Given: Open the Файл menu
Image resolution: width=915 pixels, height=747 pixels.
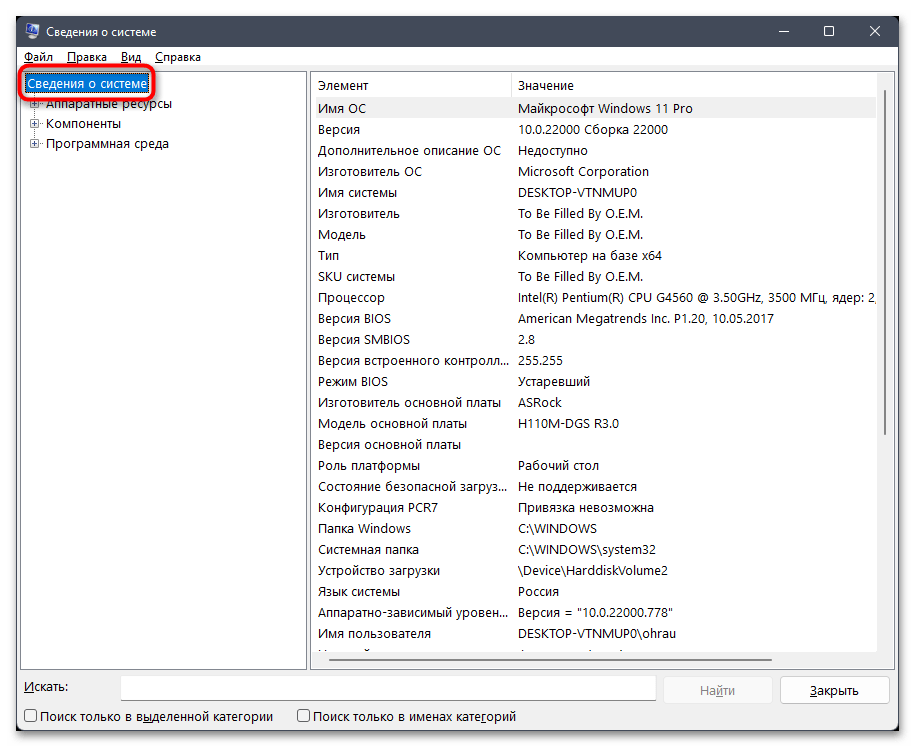Looking at the screenshot, I should (39, 57).
